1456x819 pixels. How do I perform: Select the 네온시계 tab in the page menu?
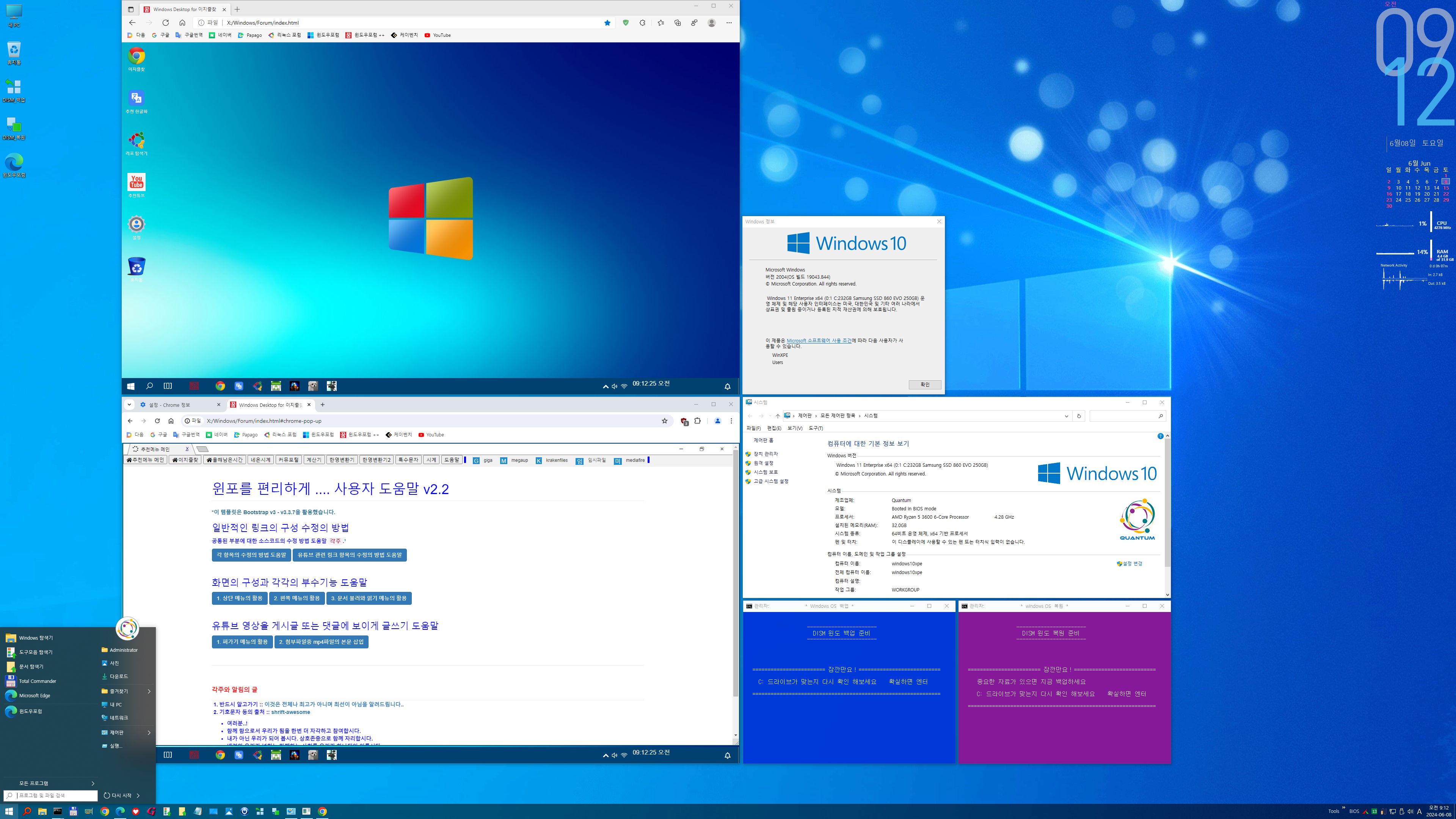click(x=260, y=460)
